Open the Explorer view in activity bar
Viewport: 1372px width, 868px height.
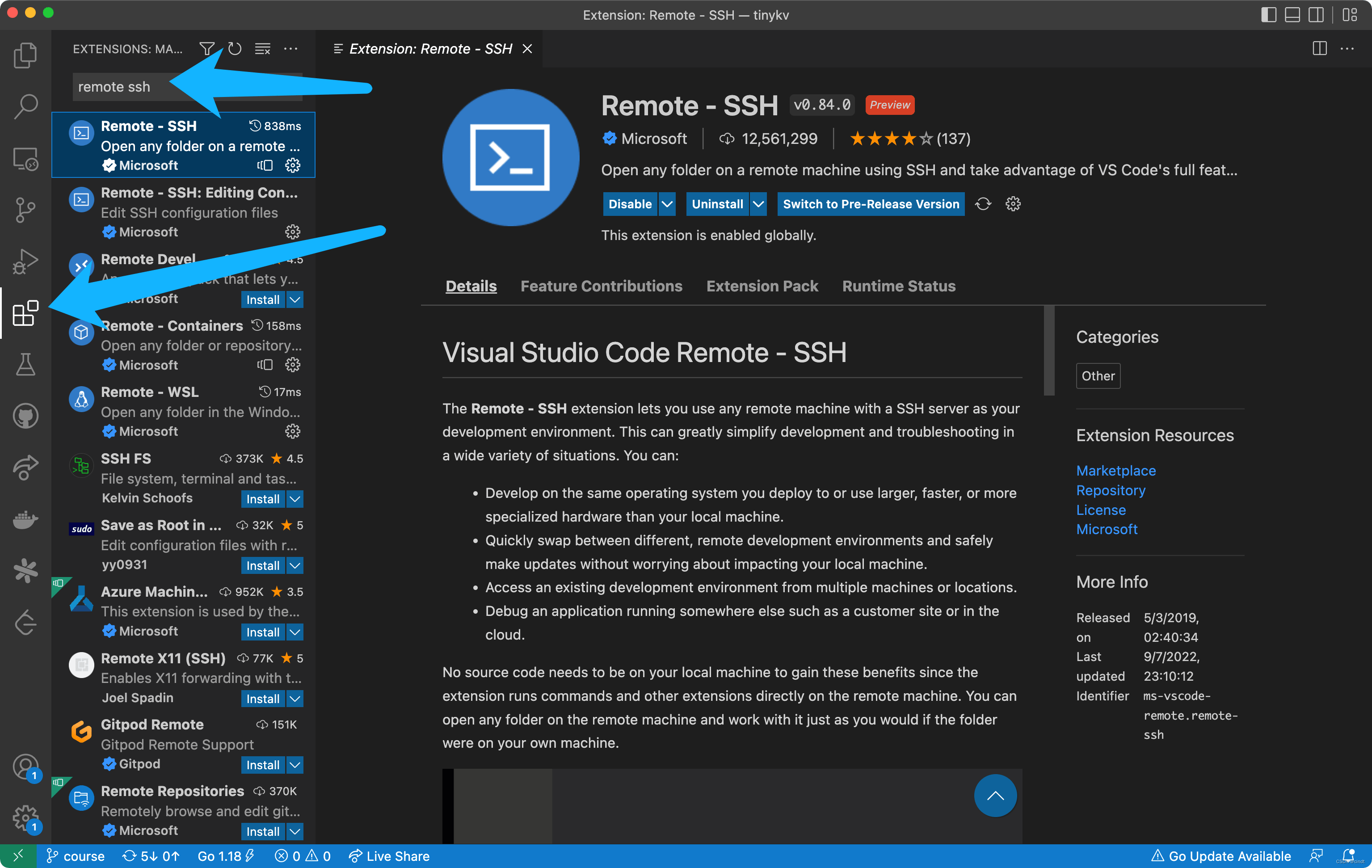click(x=25, y=55)
